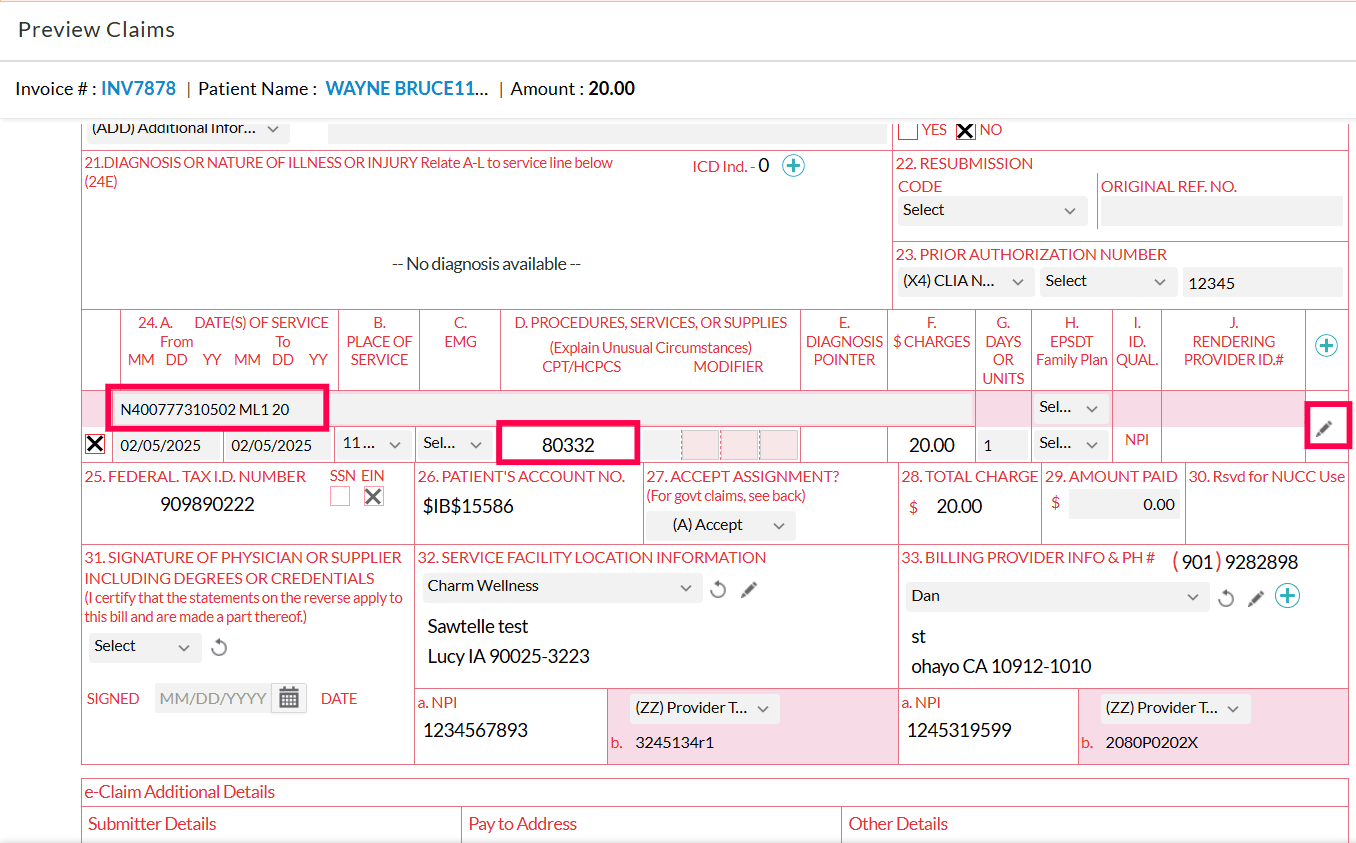
Task: Uncheck the service line row checkbox
Action: click(x=94, y=443)
